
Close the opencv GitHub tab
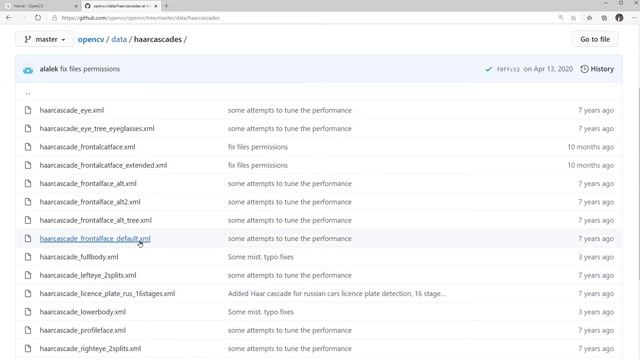point(156,6)
